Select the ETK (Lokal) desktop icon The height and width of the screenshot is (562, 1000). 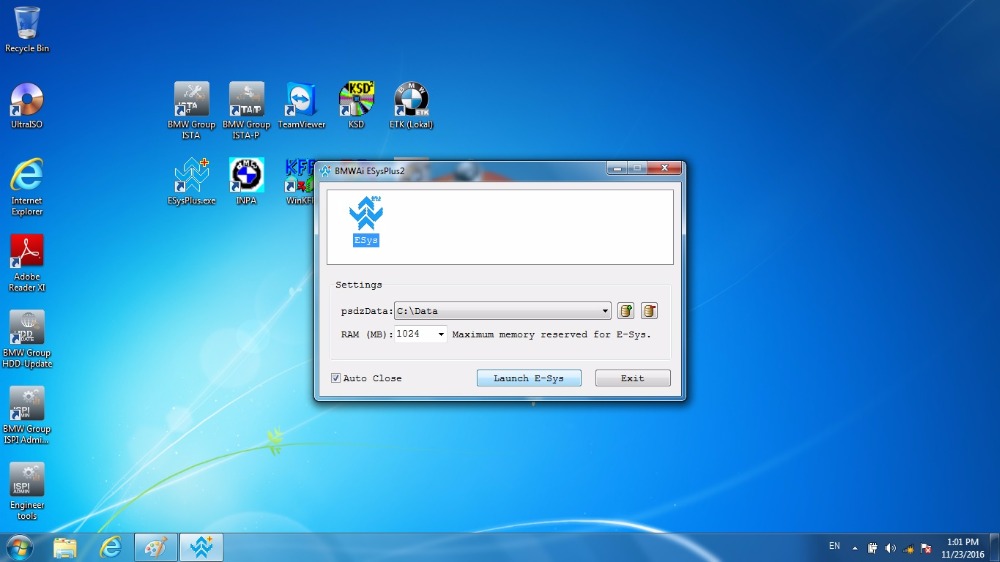coord(411,104)
